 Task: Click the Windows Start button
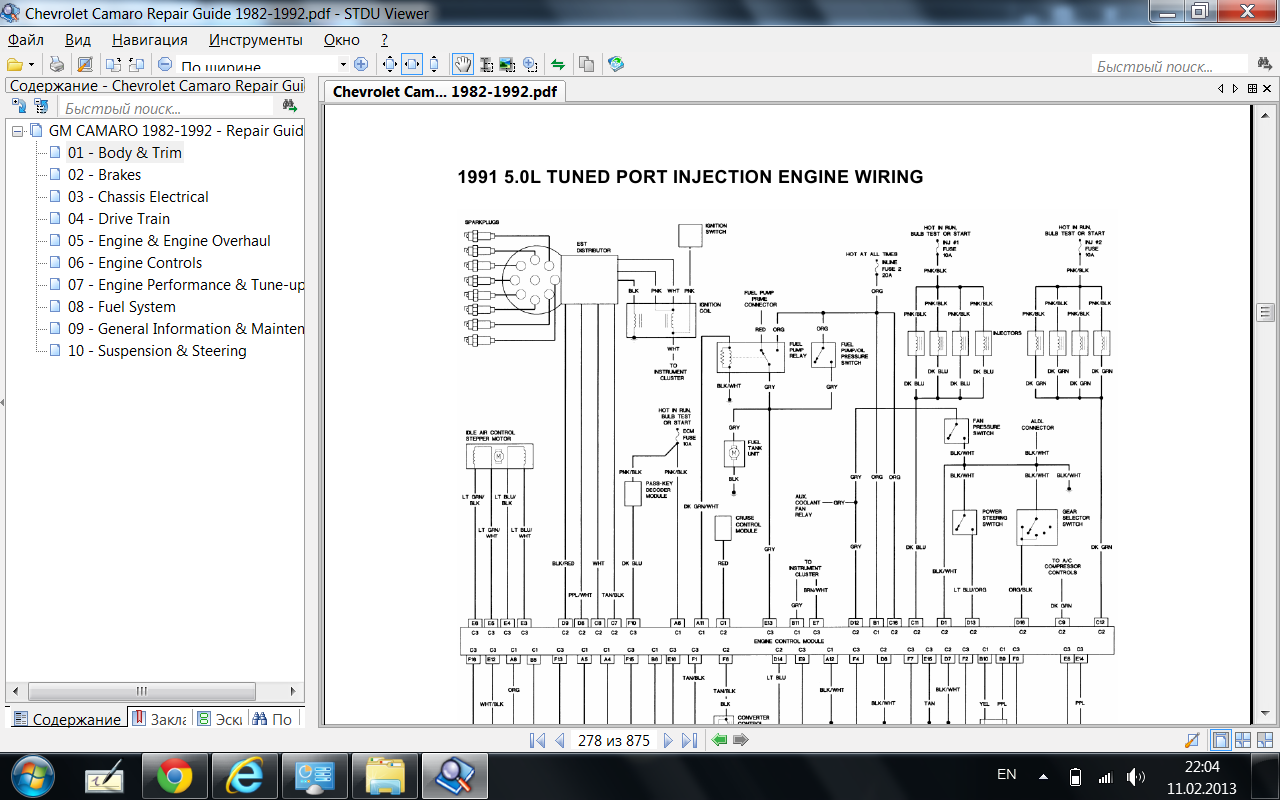click(x=34, y=775)
